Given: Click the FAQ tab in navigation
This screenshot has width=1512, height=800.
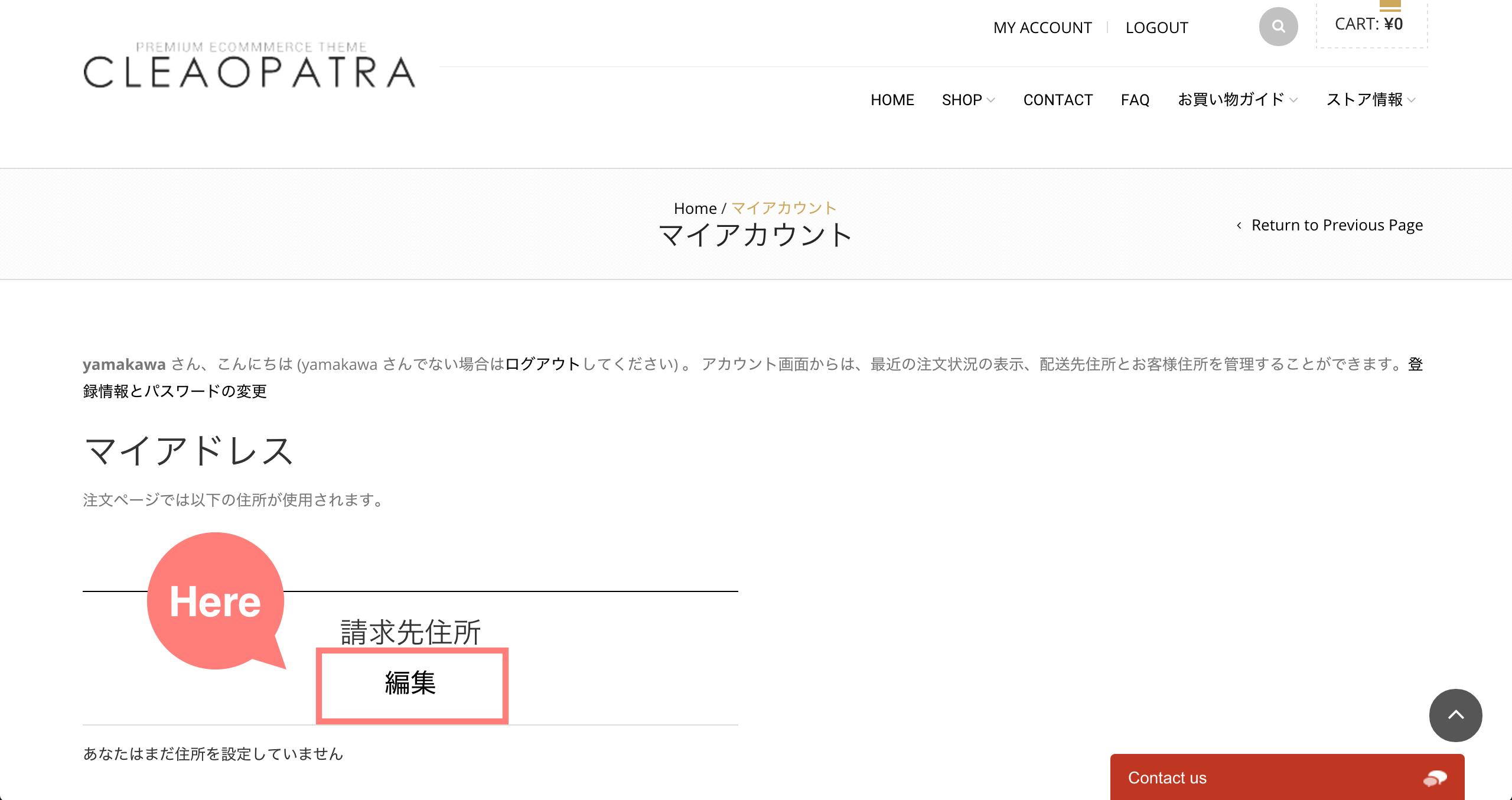Looking at the screenshot, I should click(1134, 98).
